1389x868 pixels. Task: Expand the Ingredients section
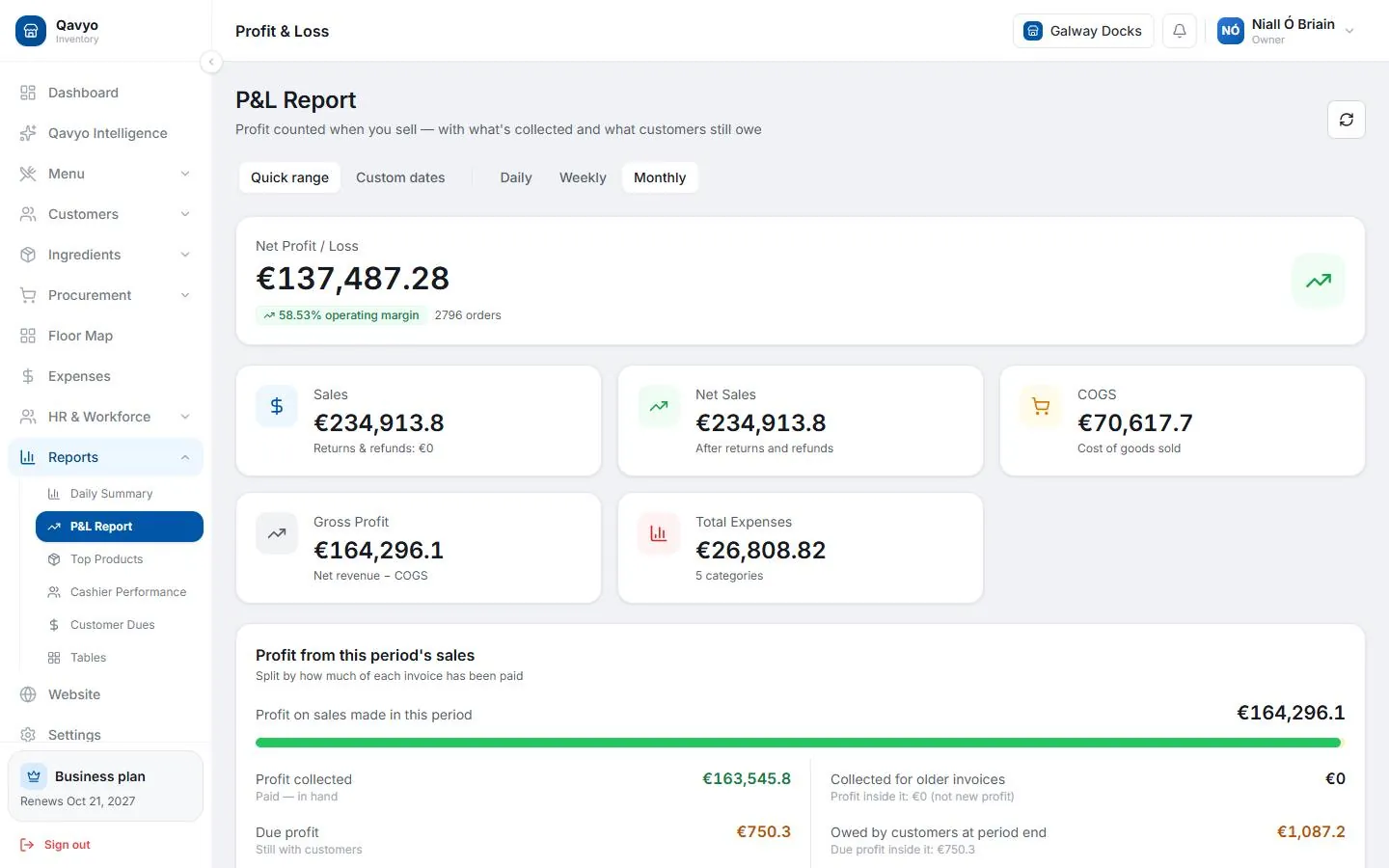(105, 255)
